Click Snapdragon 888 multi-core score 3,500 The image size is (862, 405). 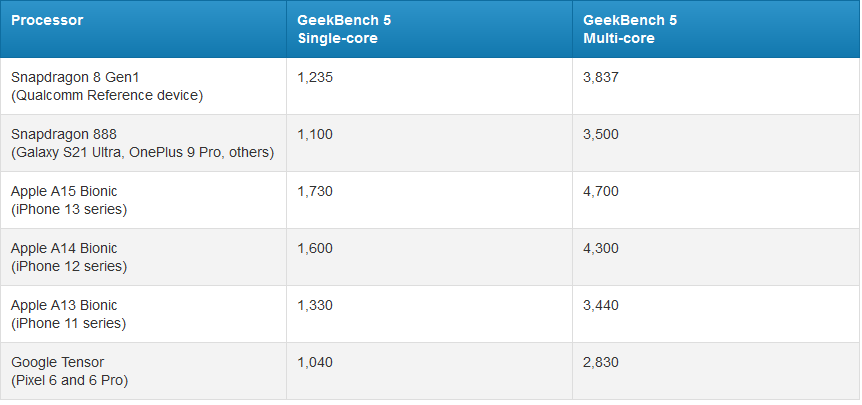pyautogui.click(x=601, y=134)
